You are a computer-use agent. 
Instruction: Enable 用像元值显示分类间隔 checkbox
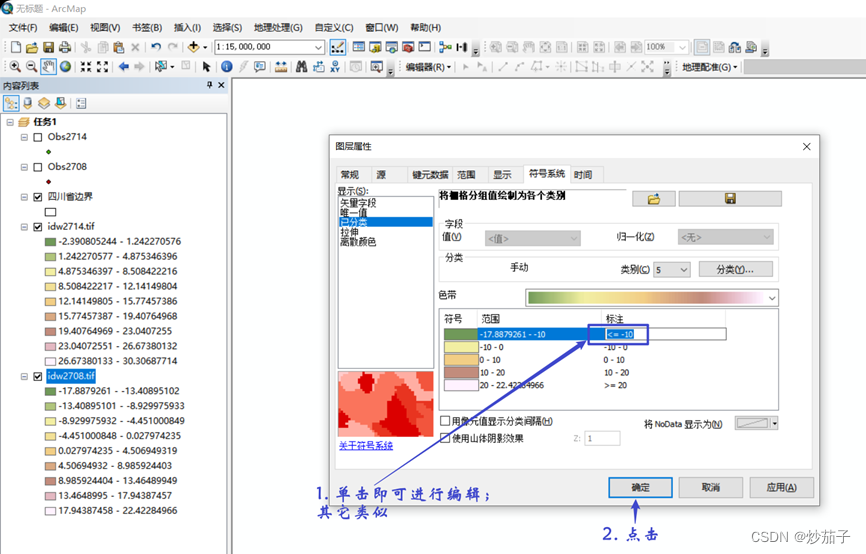(x=445, y=421)
